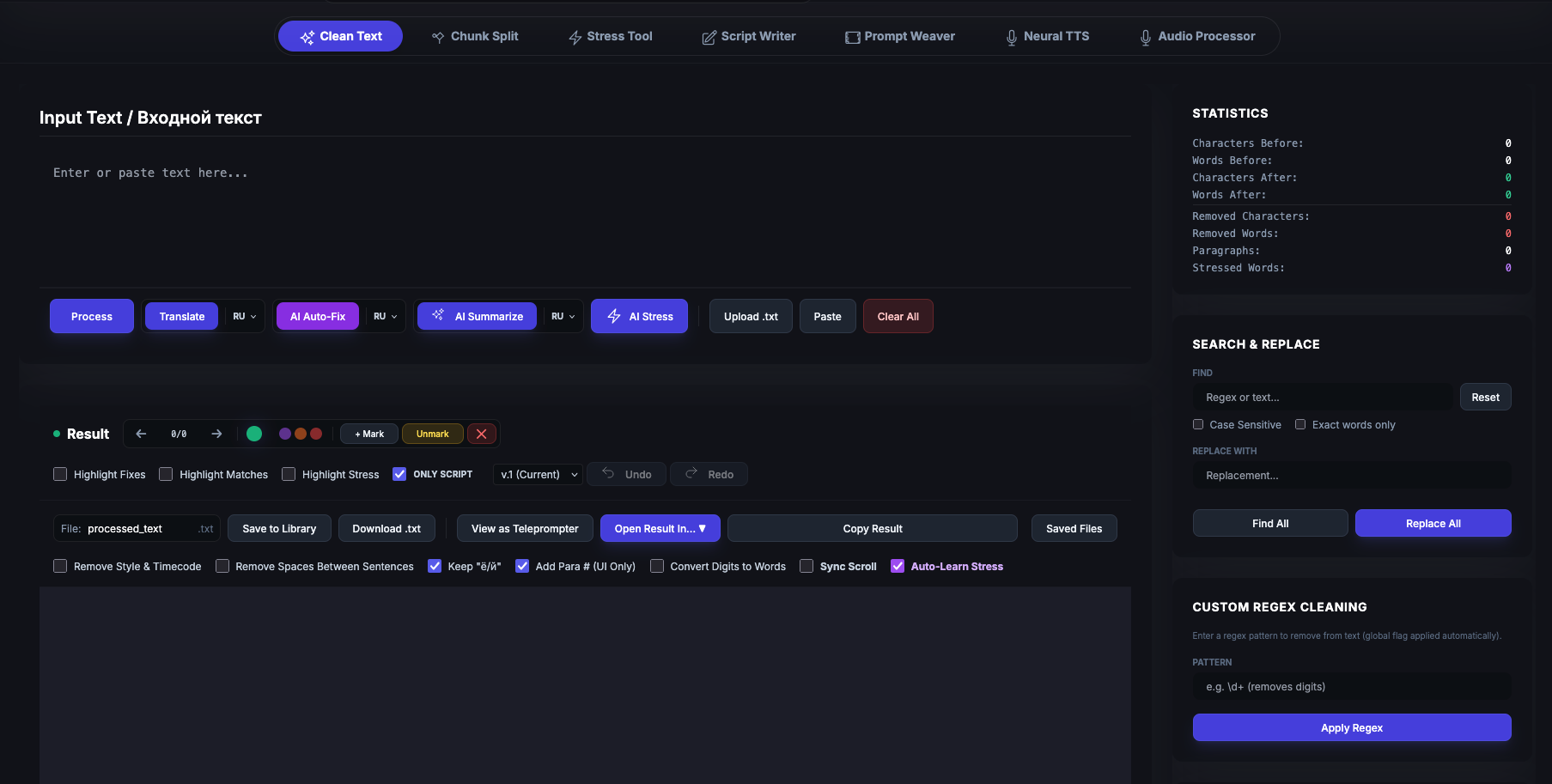1552x784 pixels.
Task: Select the red color marker dot
Action: tap(316, 434)
